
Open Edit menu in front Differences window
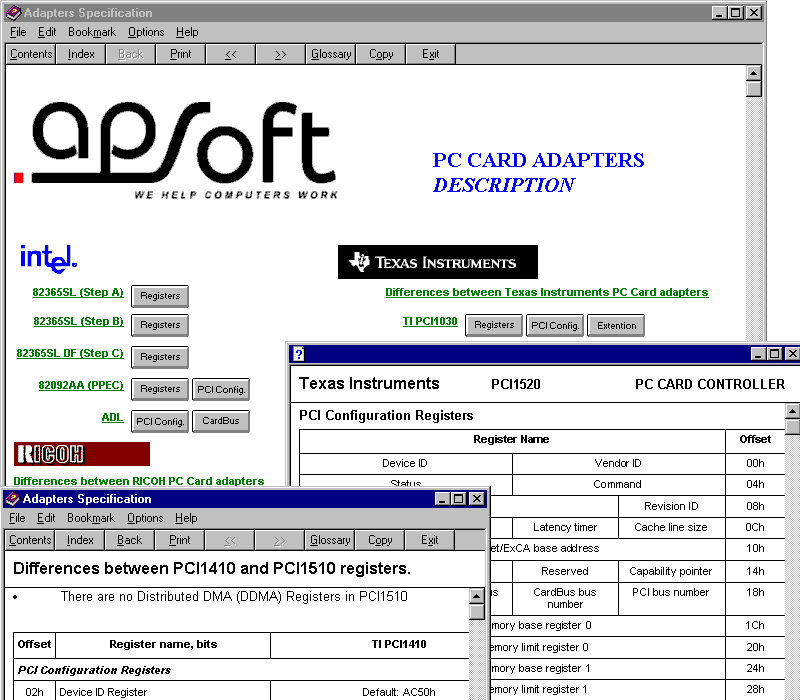pyautogui.click(x=46, y=518)
